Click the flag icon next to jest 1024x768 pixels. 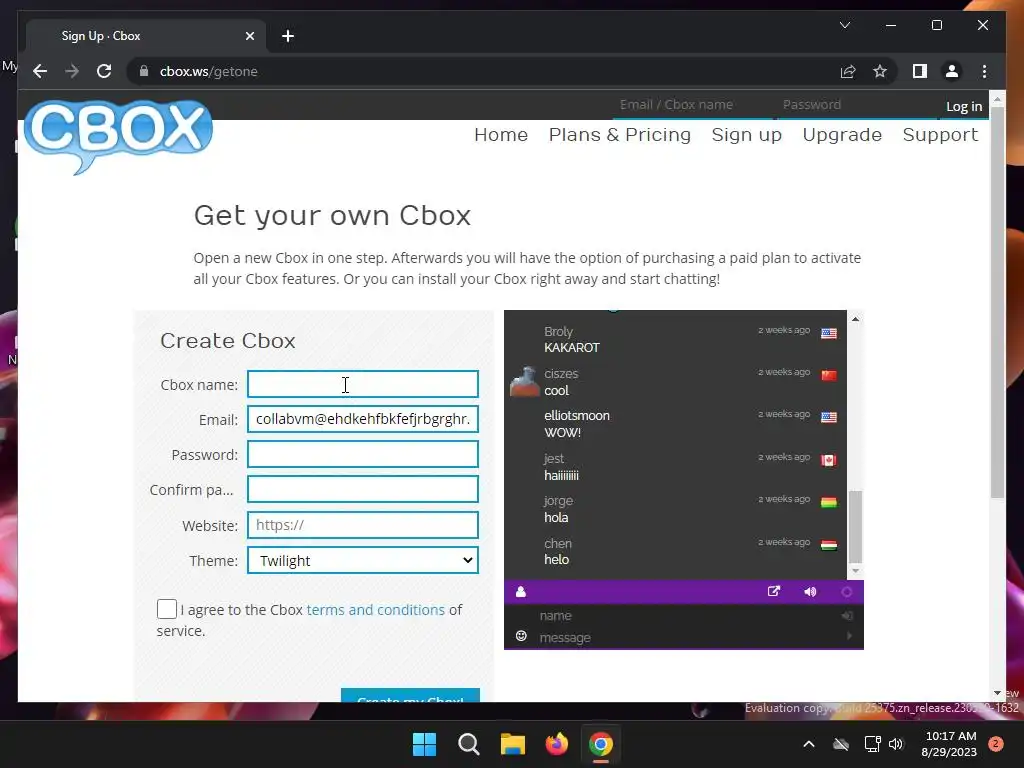(x=829, y=460)
